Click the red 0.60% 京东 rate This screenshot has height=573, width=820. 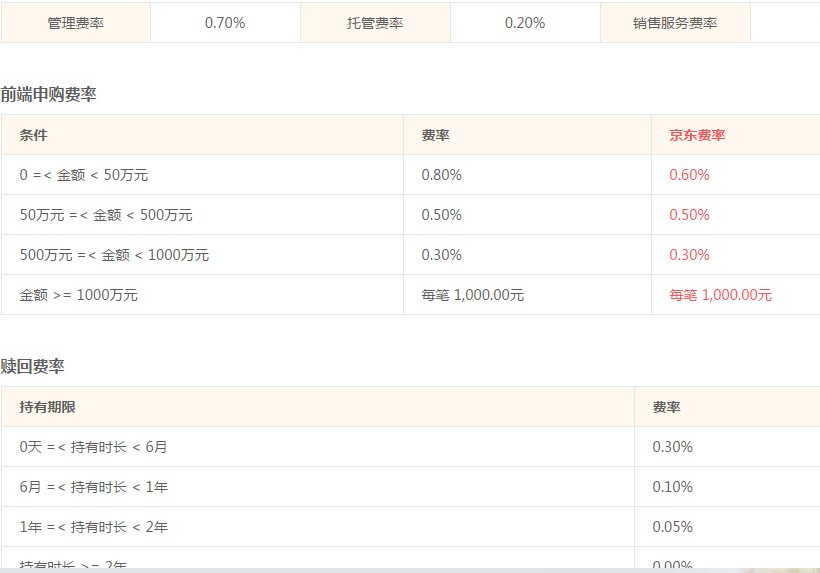[689, 175]
